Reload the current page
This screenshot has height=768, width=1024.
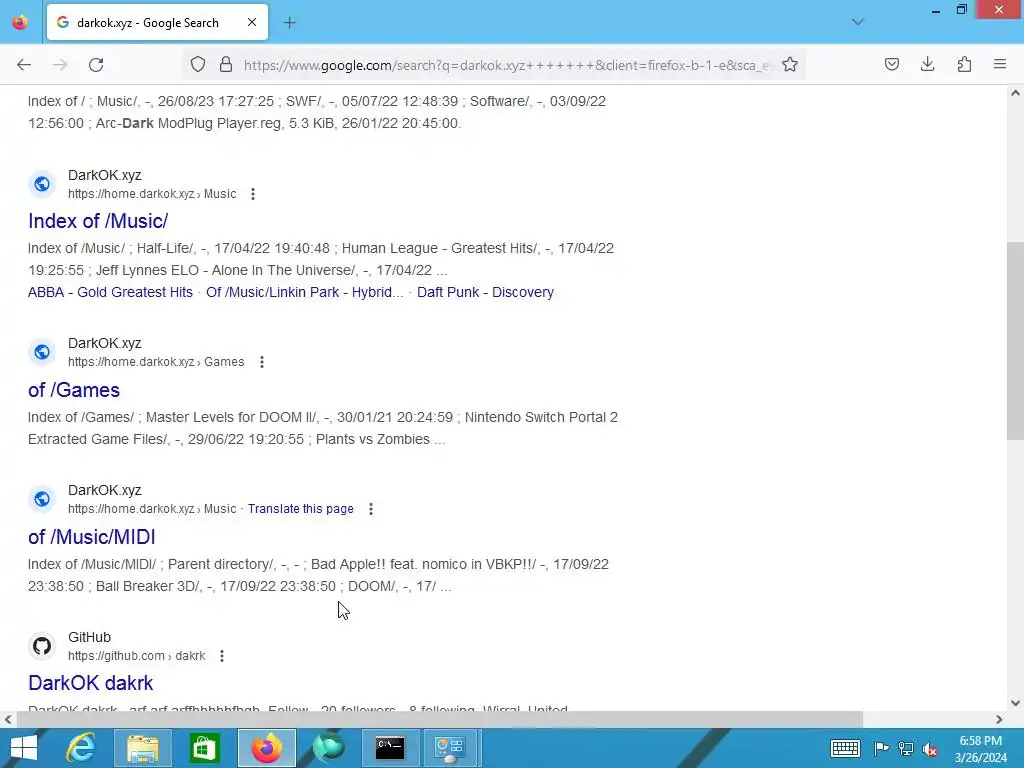96,65
